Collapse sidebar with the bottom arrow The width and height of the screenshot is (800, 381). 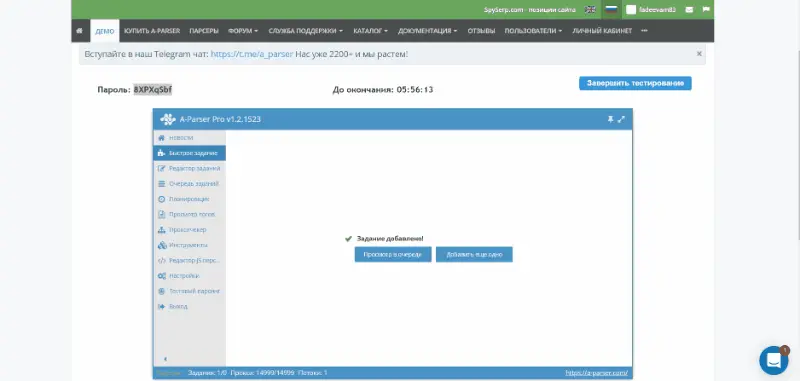[x=165, y=359]
